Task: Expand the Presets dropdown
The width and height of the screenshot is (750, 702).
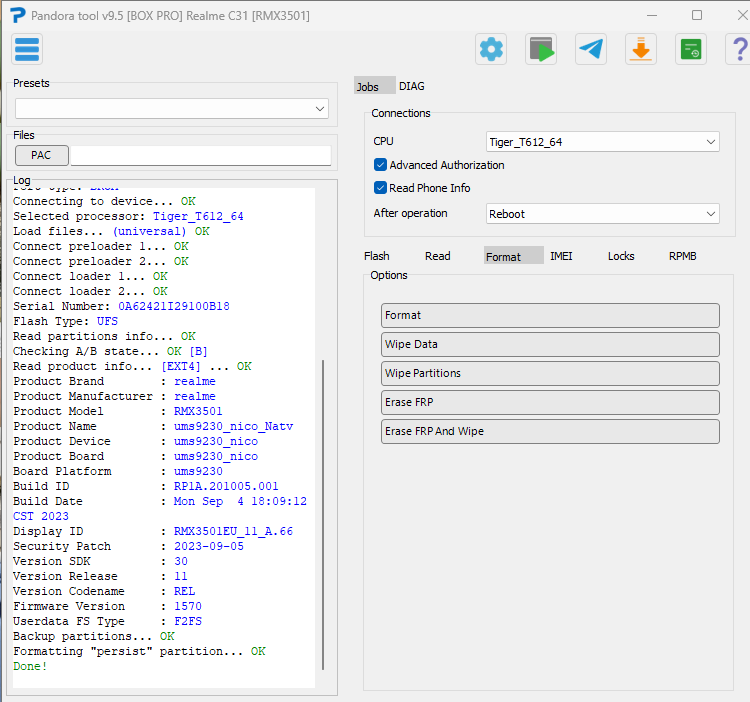Action: [x=171, y=108]
